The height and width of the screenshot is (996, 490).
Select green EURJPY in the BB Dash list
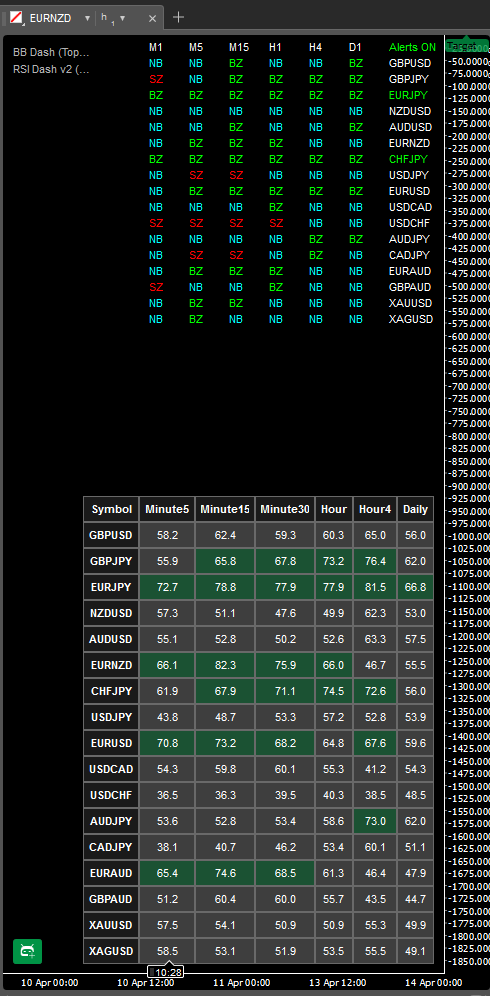click(408, 95)
